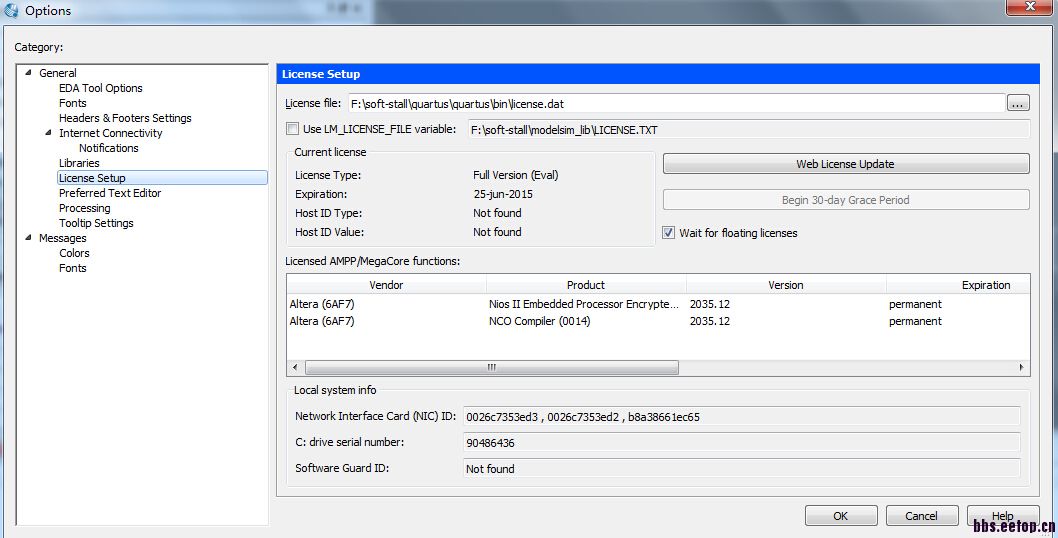
Task: Enable Use LM_LICENSE_FILE variable checkbox
Action: [x=292, y=128]
